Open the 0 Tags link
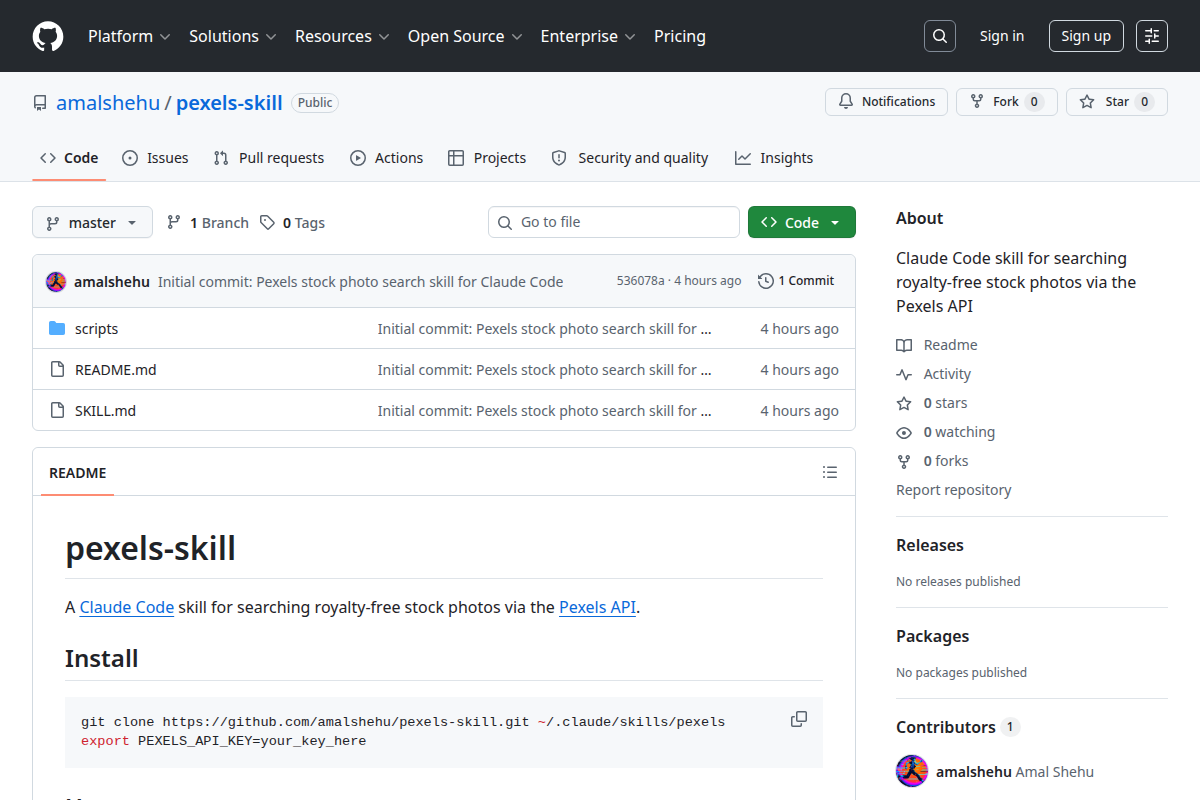Image resolution: width=1200 pixels, height=800 pixels. coord(292,222)
